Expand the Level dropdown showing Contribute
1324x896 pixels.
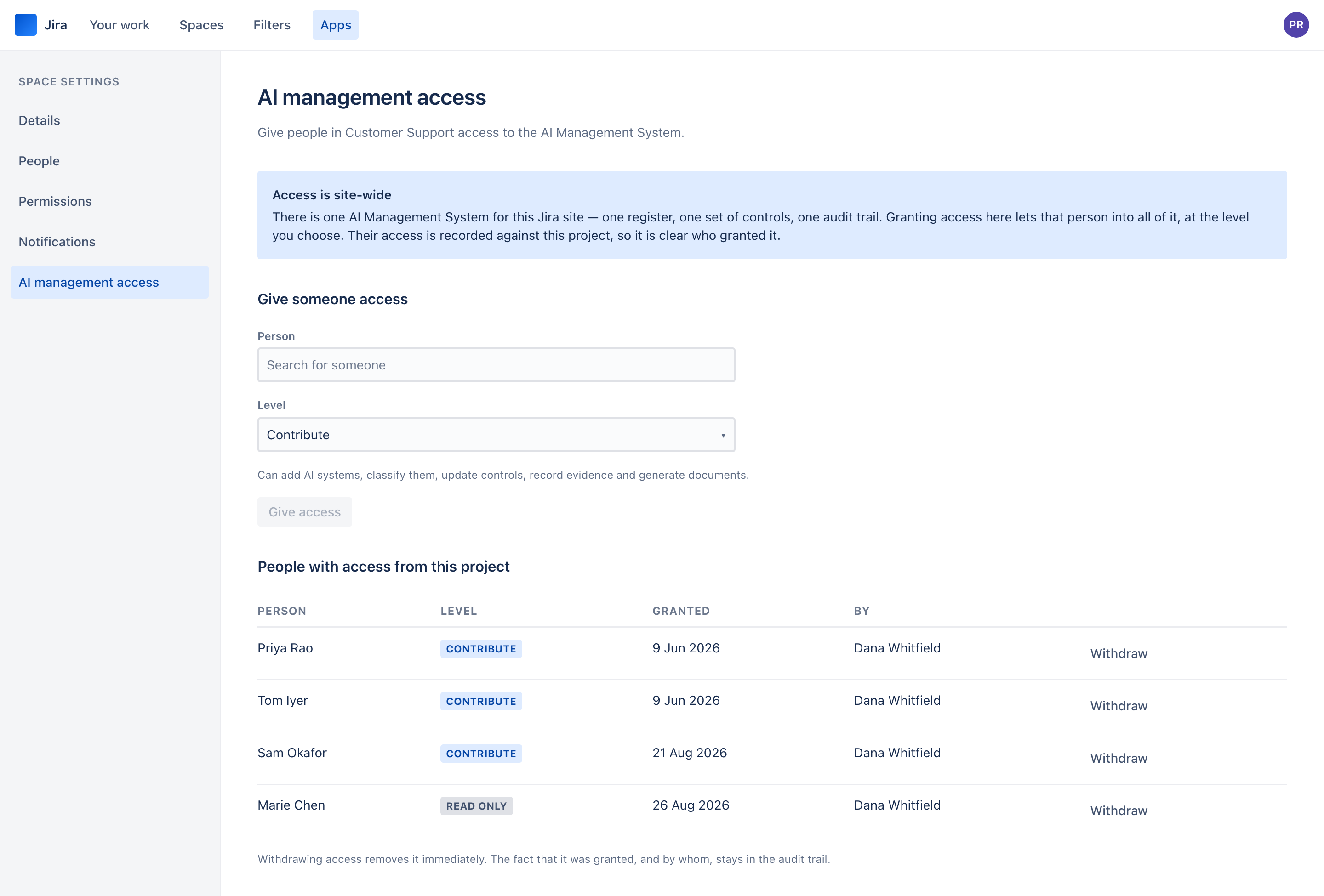tap(496, 435)
